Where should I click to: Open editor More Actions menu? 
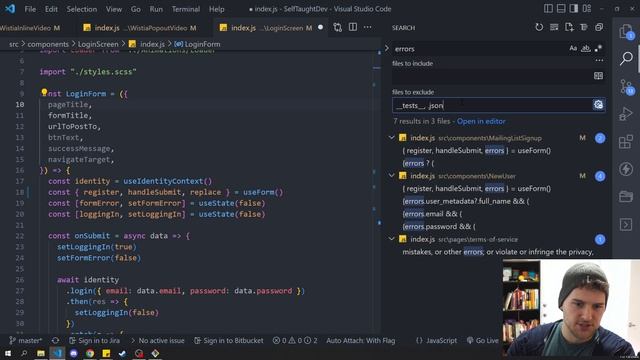(367, 27)
